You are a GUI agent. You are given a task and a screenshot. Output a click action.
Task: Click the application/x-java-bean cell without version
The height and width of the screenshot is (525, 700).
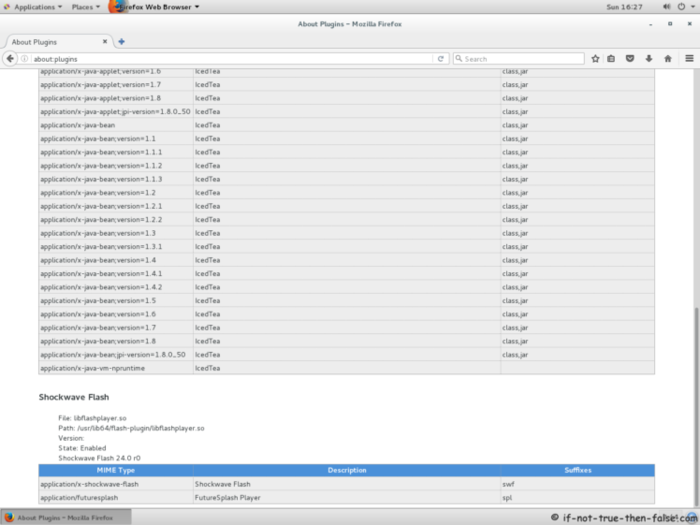coord(116,125)
